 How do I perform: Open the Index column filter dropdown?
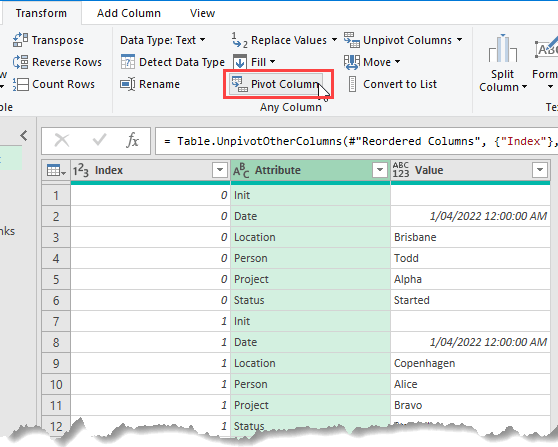pyautogui.click(x=220, y=170)
